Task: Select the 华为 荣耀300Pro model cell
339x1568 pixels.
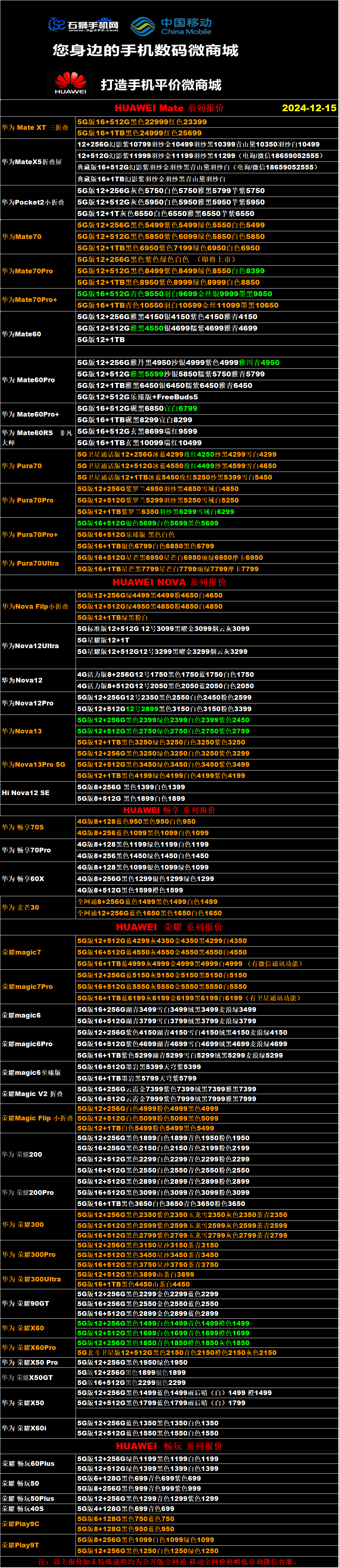Action: [38, 1255]
